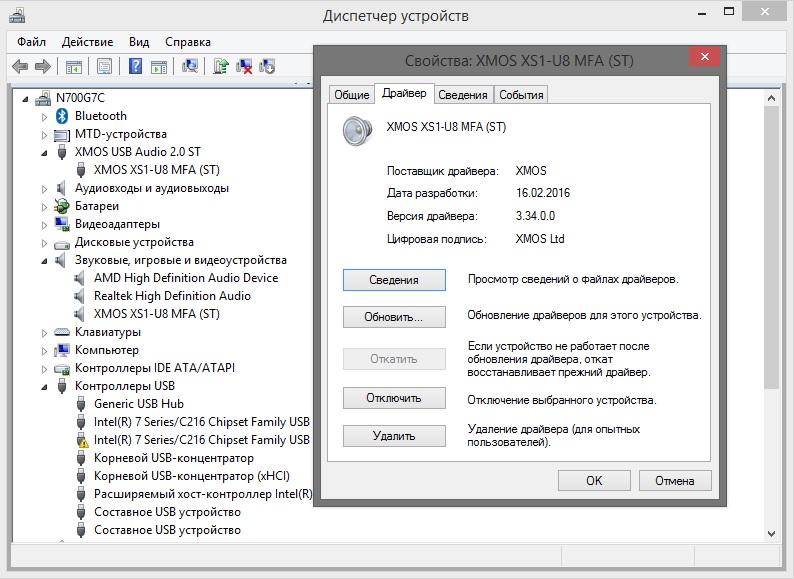Click the Device Manager title bar icon

click(x=17, y=16)
